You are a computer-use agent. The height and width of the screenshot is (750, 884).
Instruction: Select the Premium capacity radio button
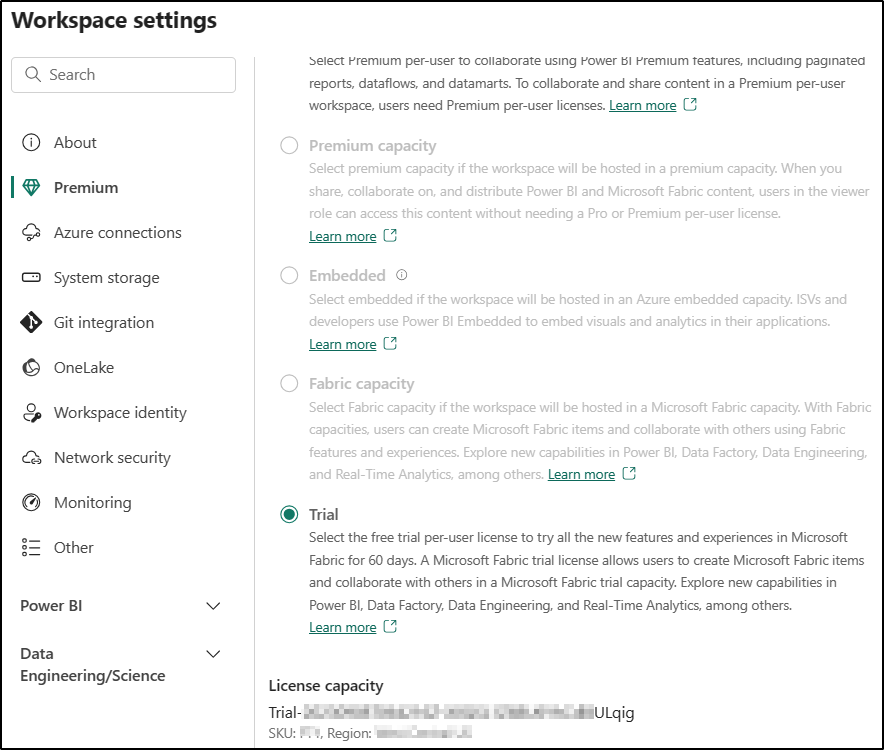[289, 145]
